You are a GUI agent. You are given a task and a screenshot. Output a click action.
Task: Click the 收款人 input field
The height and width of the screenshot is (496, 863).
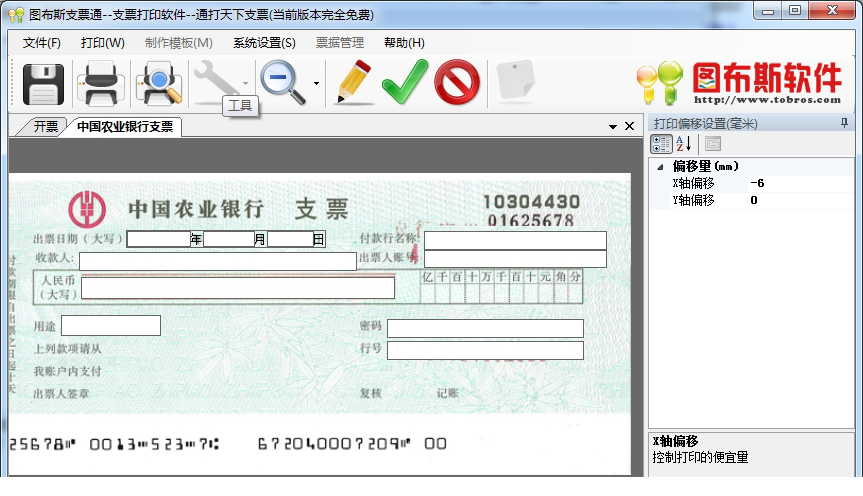click(x=218, y=261)
